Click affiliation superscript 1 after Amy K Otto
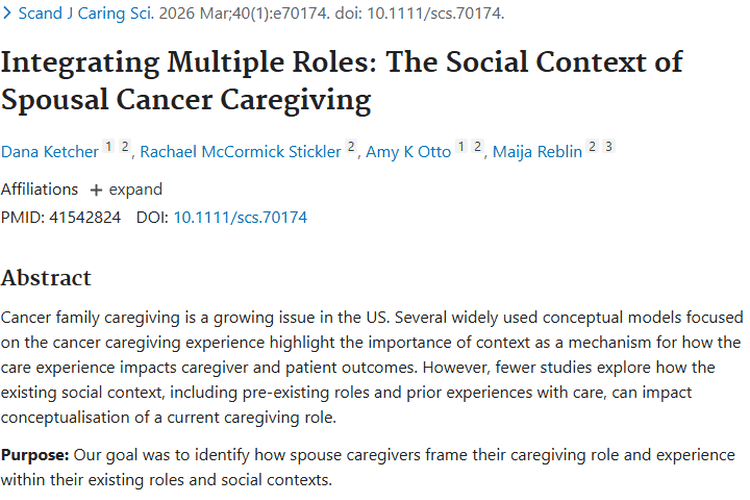This screenshot has height=500, width=750. (461, 147)
